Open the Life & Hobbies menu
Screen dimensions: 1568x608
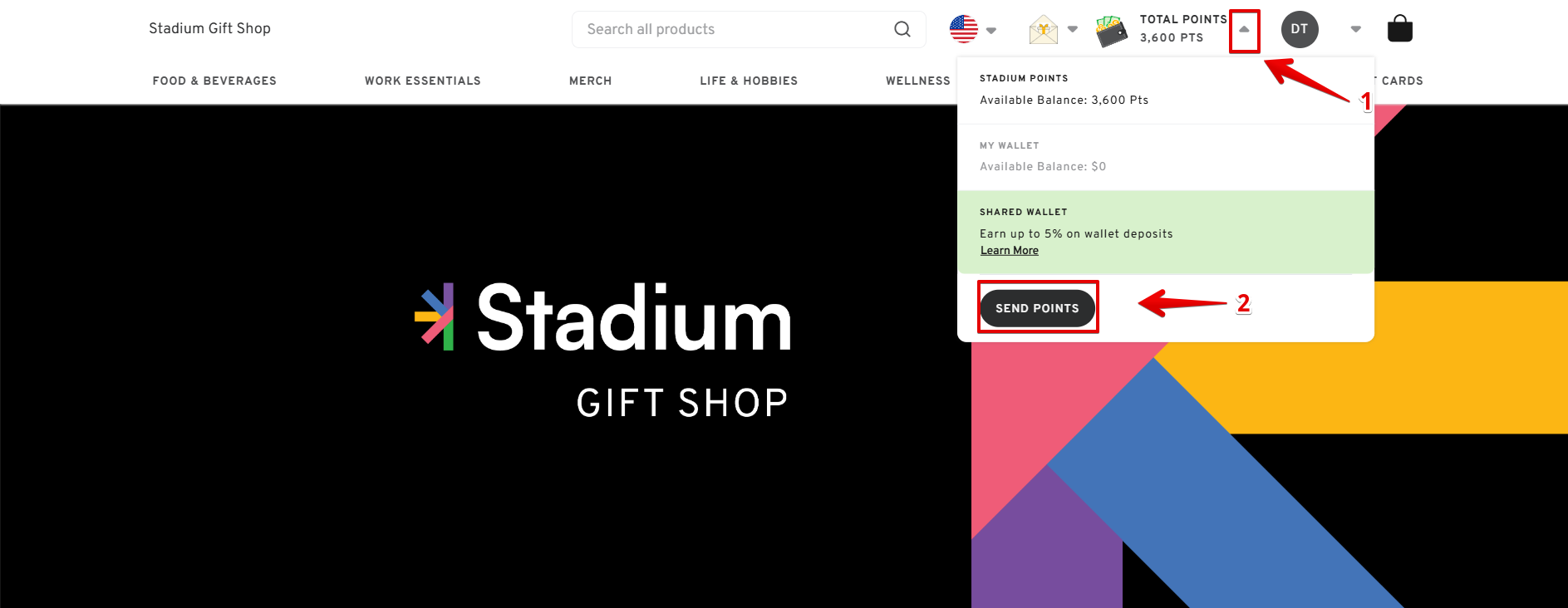pos(749,81)
